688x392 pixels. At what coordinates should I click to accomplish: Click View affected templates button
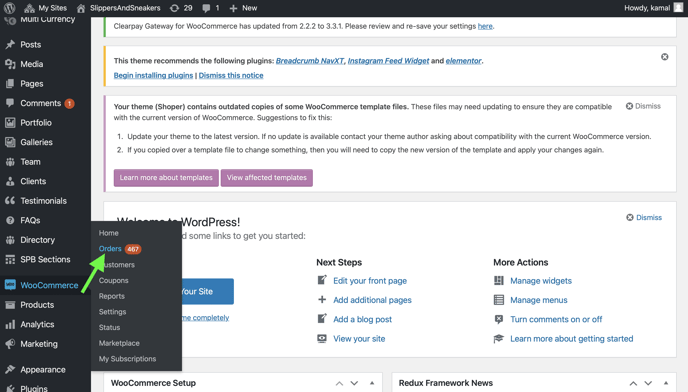[x=267, y=177]
